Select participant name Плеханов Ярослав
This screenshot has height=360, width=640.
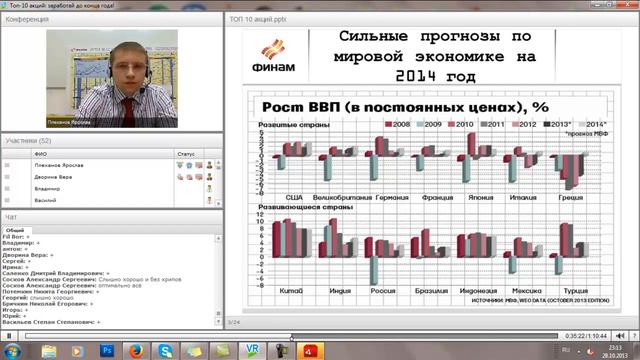click(x=59, y=165)
